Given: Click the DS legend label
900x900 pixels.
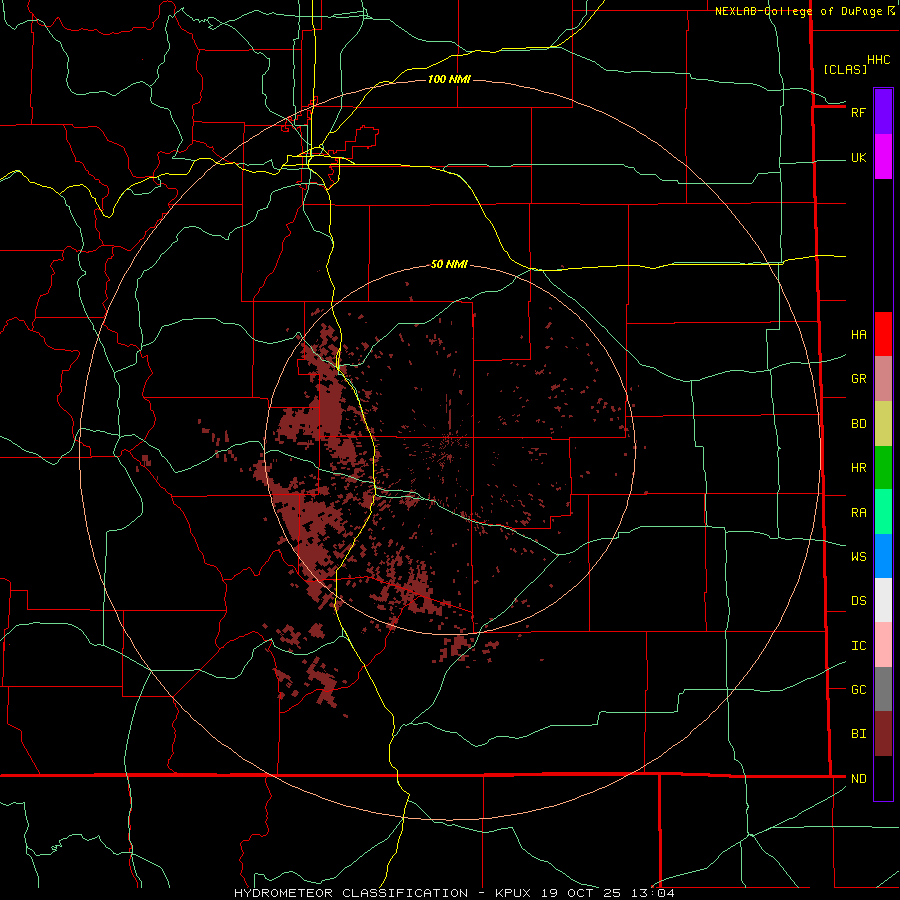Looking at the screenshot, I should coord(858,601).
